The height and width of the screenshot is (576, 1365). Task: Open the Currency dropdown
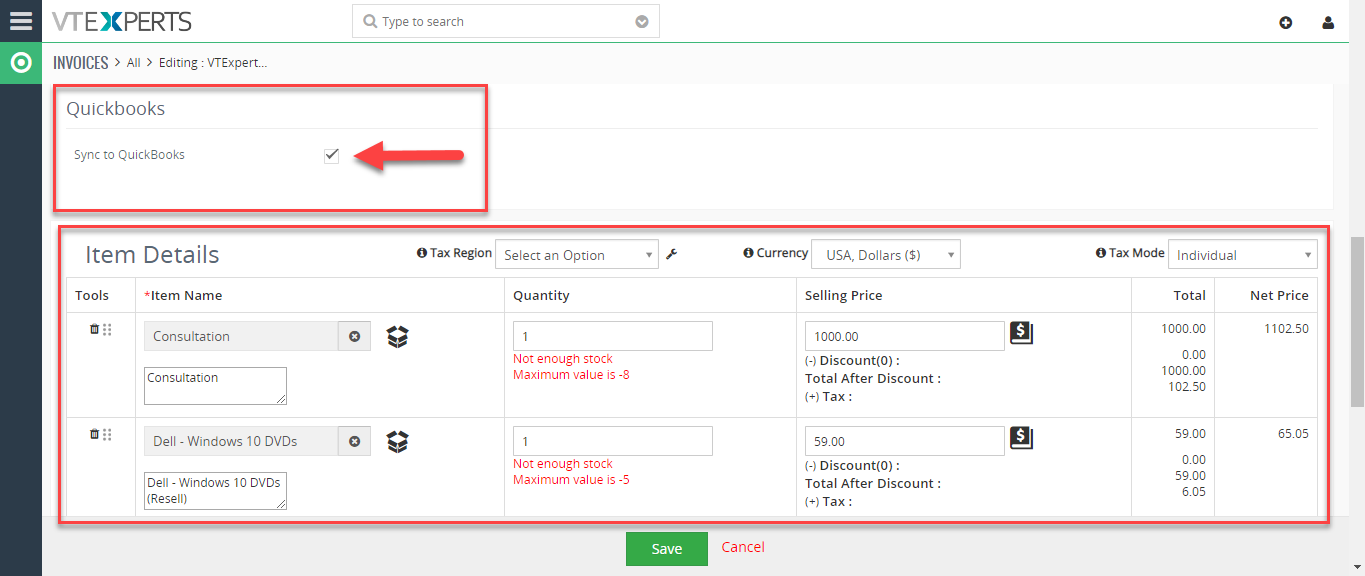(886, 255)
